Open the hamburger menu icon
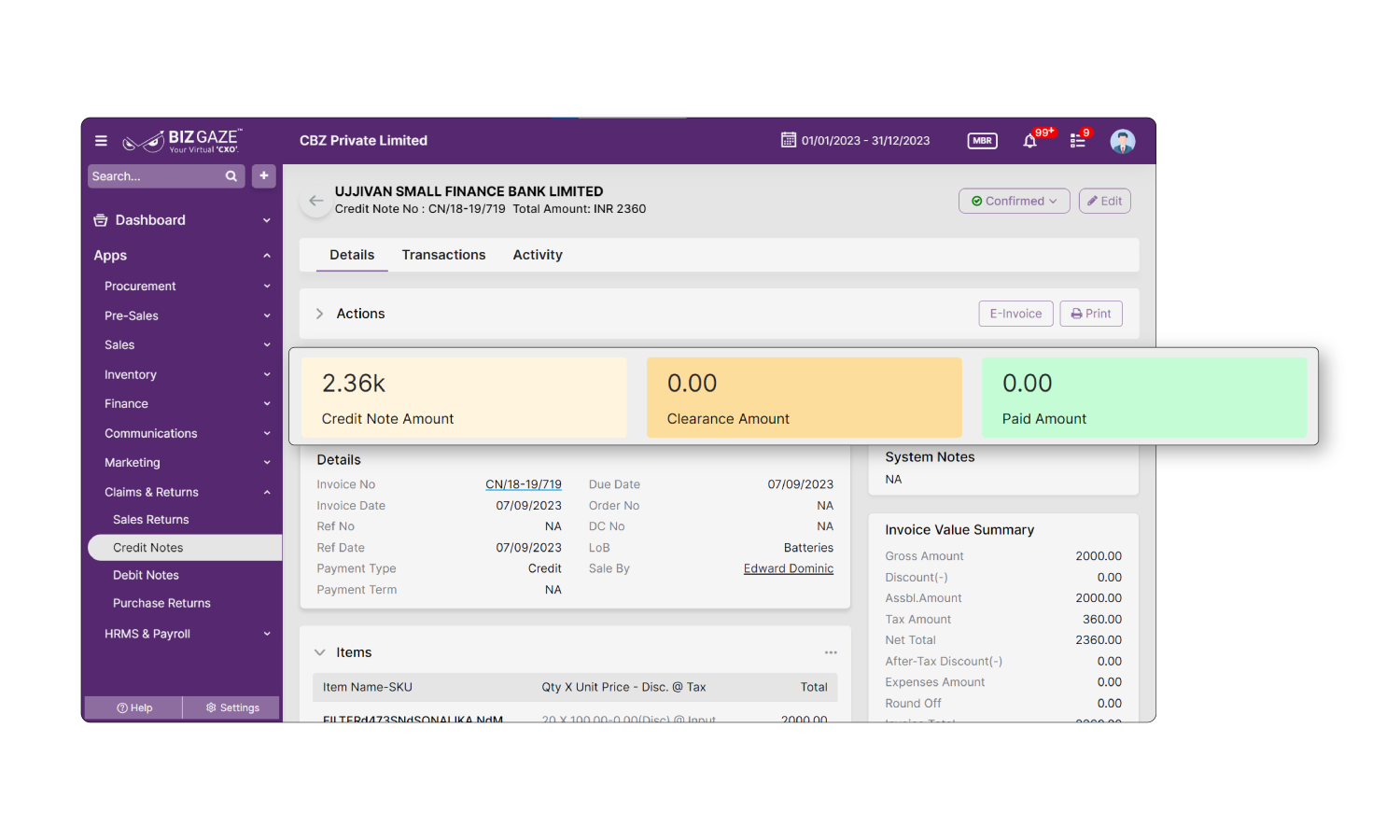Image resolution: width=1400 pixels, height=840 pixels. coord(101,141)
